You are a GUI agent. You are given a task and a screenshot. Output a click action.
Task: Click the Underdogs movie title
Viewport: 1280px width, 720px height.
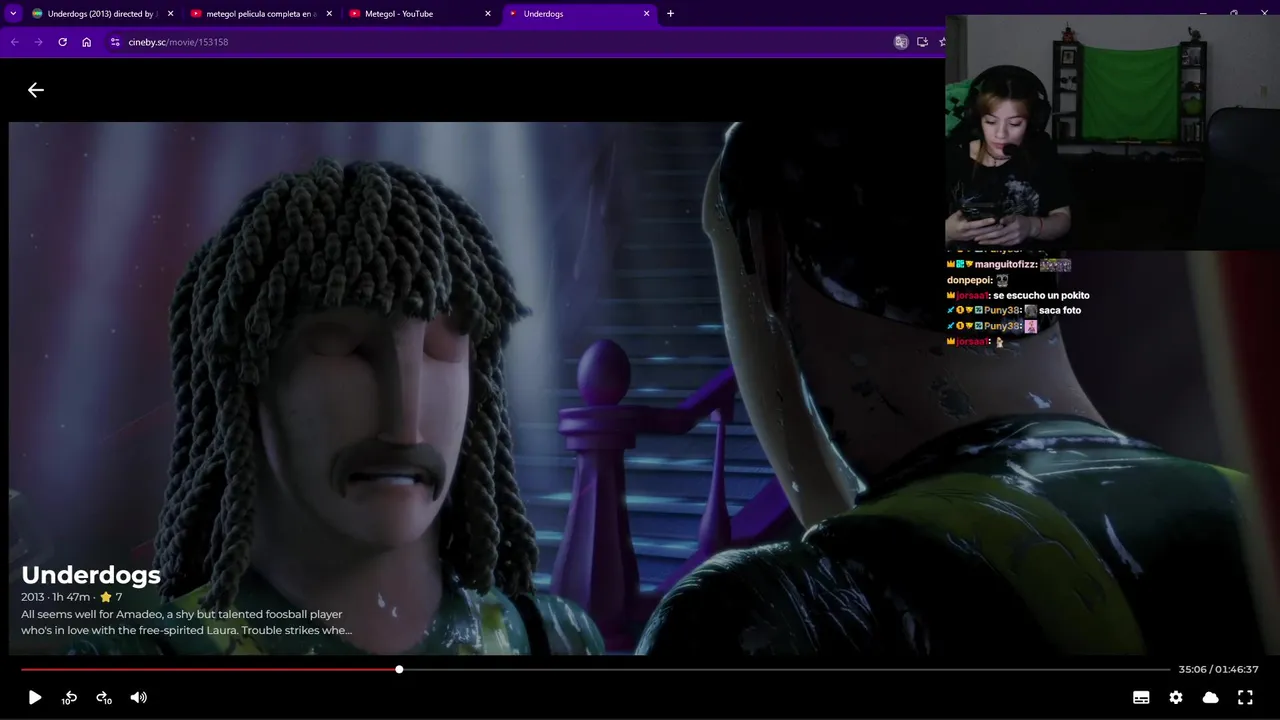point(91,575)
